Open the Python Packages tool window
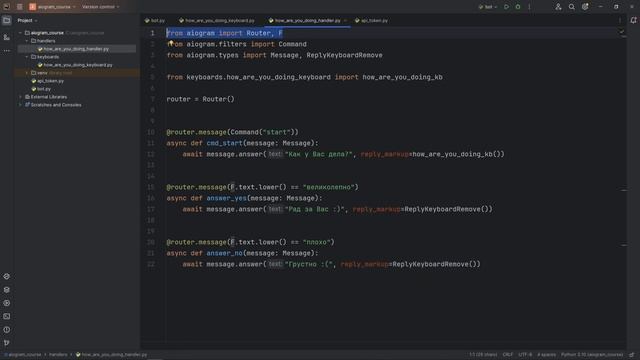This screenshot has width=640, height=360. click(7, 290)
